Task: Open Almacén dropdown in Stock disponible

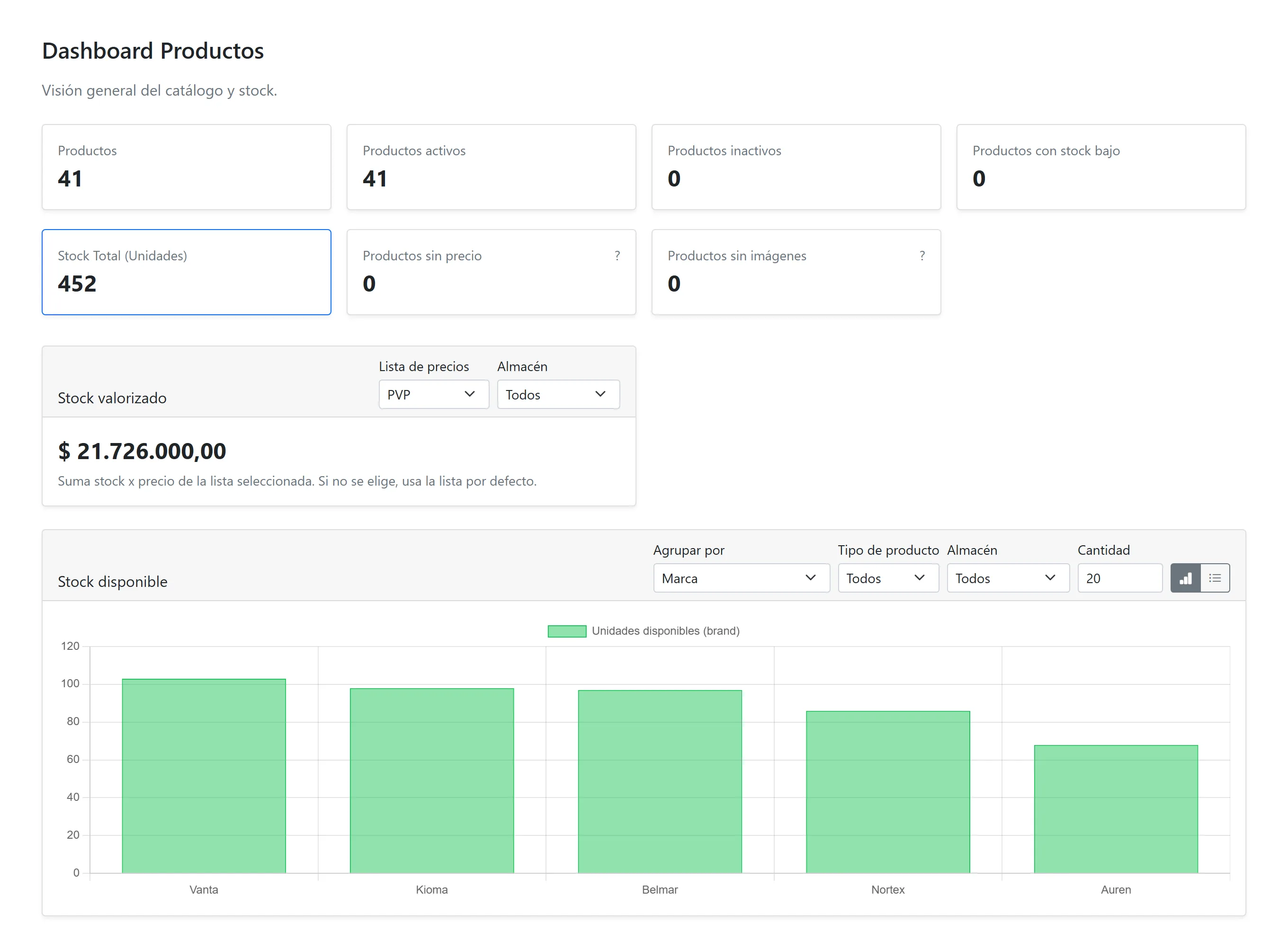Action: (1008, 578)
